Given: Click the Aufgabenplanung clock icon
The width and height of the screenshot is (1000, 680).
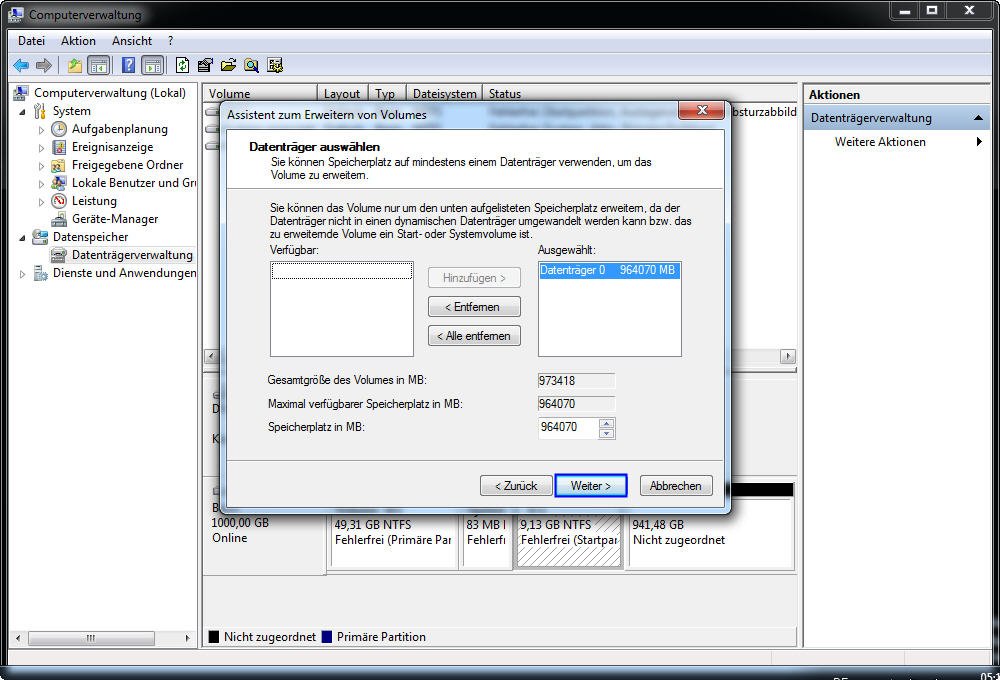Looking at the screenshot, I should click(x=59, y=129).
